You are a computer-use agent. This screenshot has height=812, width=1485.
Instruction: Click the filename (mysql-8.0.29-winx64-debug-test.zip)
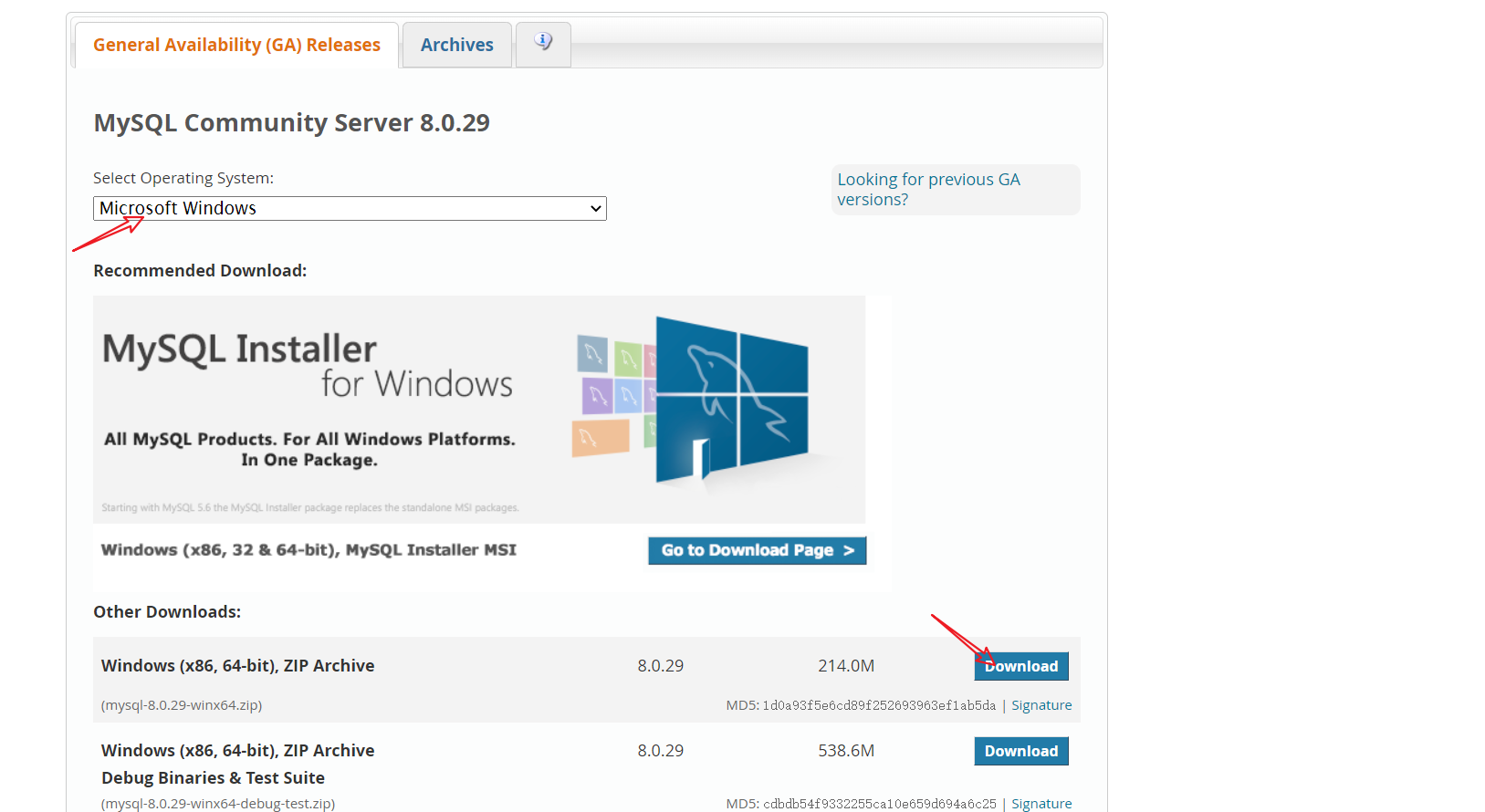(218, 804)
